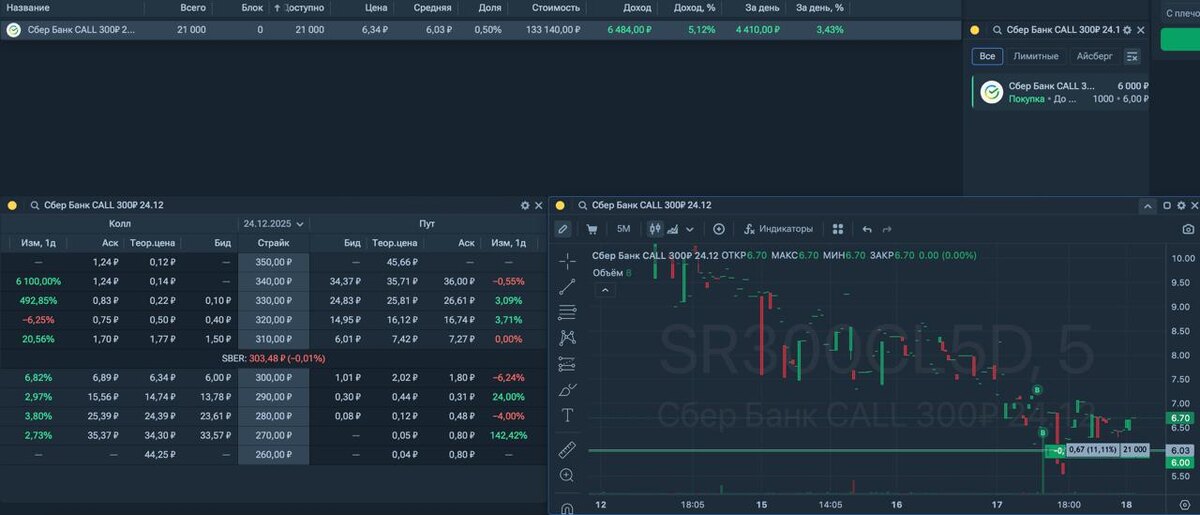Open the 5M timeframe selector
The height and width of the screenshot is (515, 1200).
click(623, 229)
